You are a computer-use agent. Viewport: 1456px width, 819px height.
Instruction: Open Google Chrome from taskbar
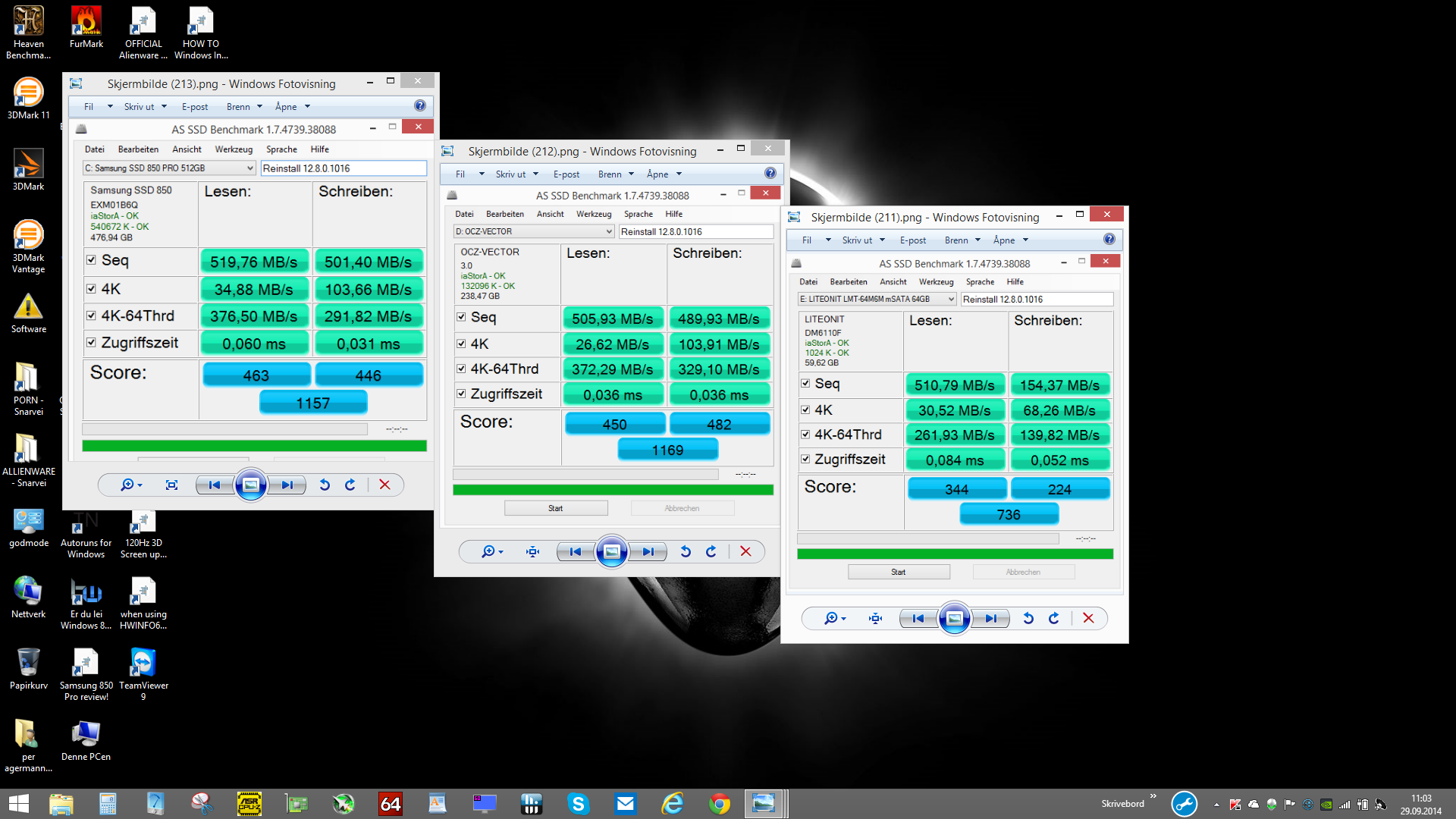[720, 804]
